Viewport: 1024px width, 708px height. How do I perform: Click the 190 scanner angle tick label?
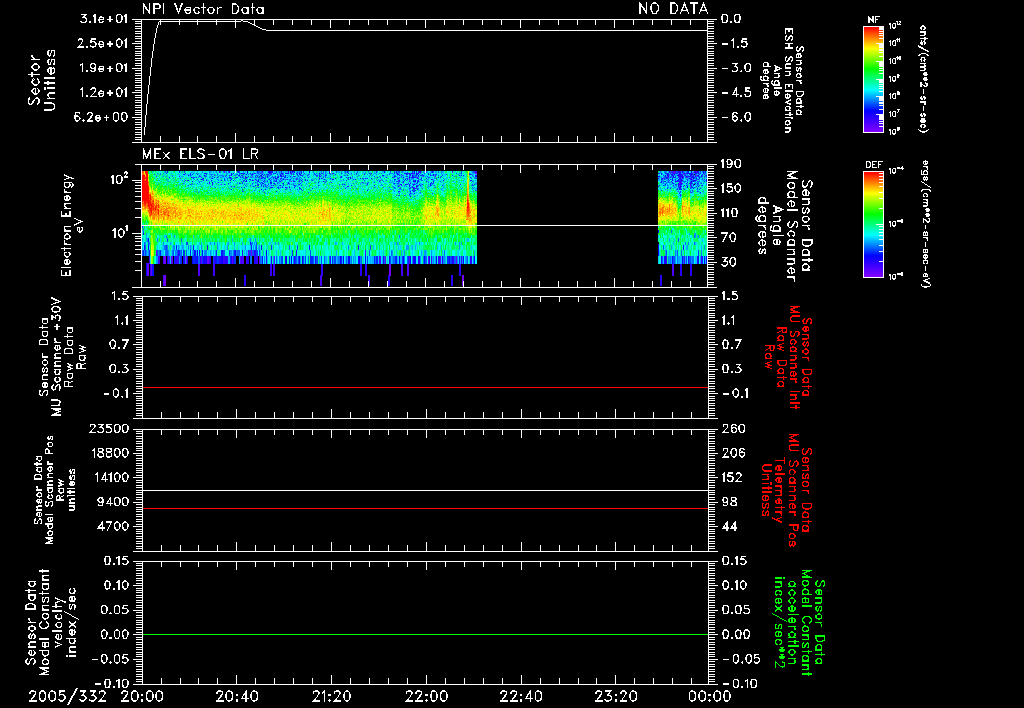pyautogui.click(x=731, y=163)
